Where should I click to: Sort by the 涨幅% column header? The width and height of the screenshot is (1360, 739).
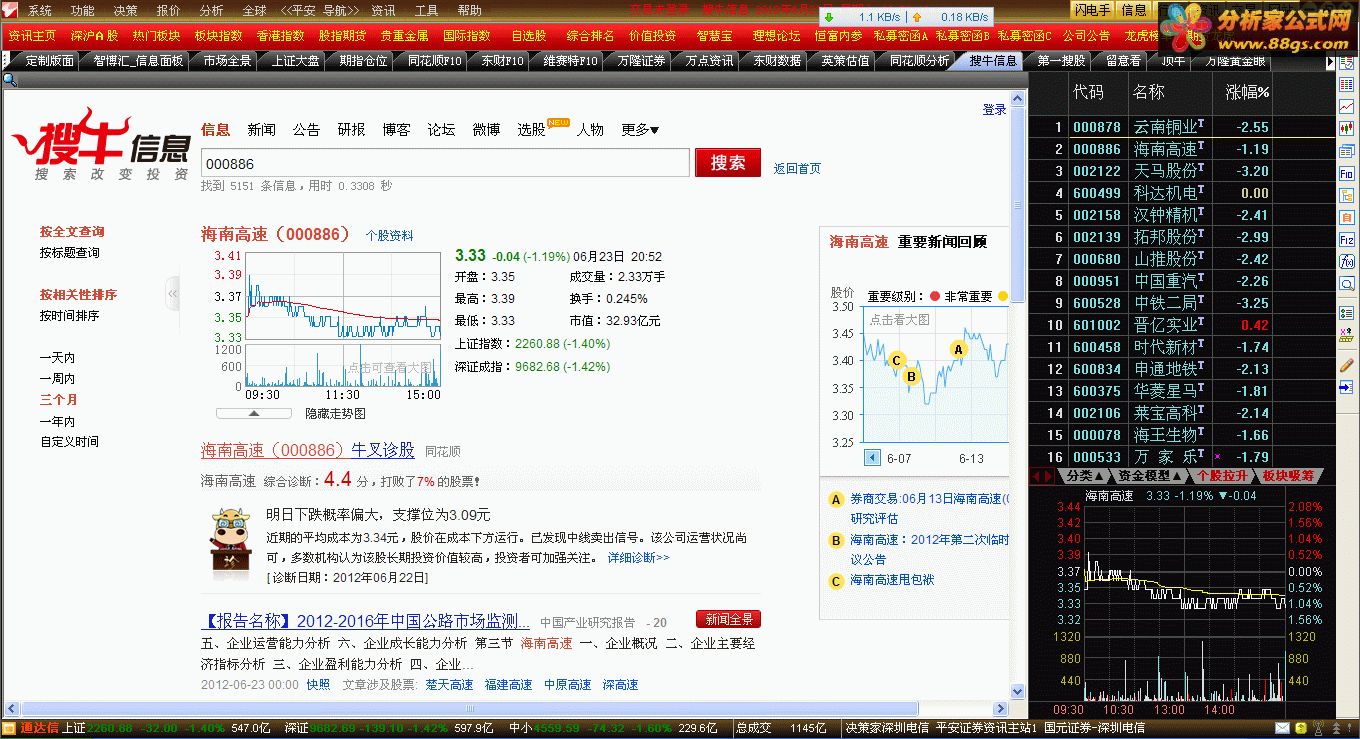[x=1247, y=92]
